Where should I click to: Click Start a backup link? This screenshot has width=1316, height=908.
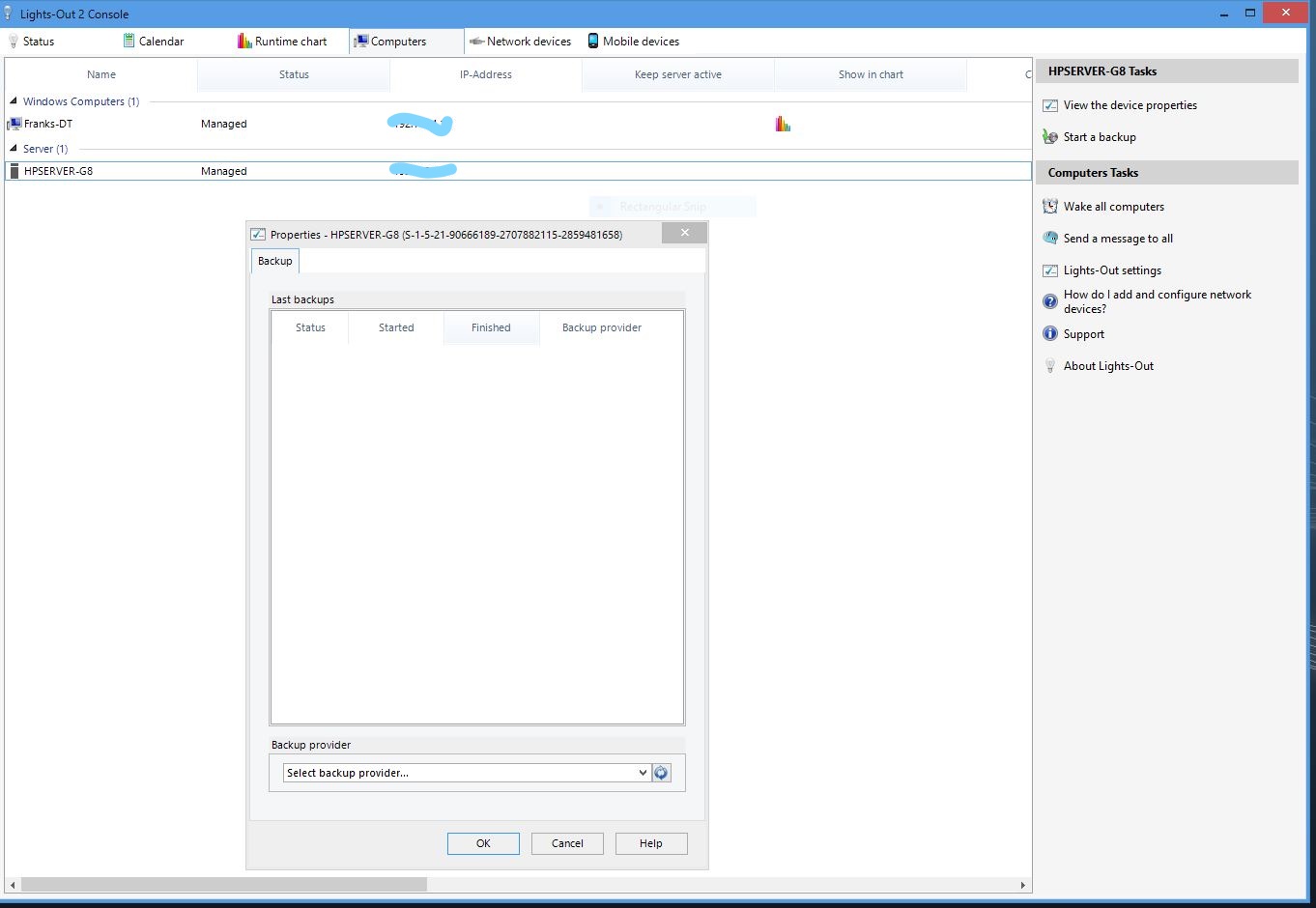[1100, 137]
